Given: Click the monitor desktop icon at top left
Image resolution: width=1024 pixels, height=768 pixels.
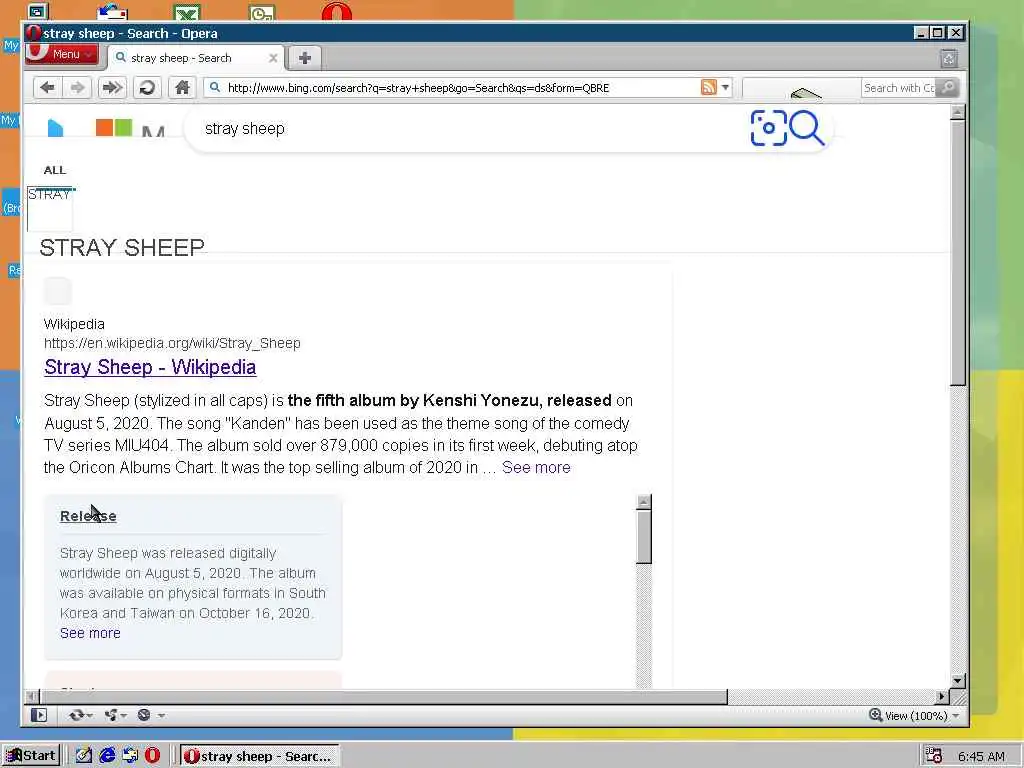Looking at the screenshot, I should click(x=37, y=11).
